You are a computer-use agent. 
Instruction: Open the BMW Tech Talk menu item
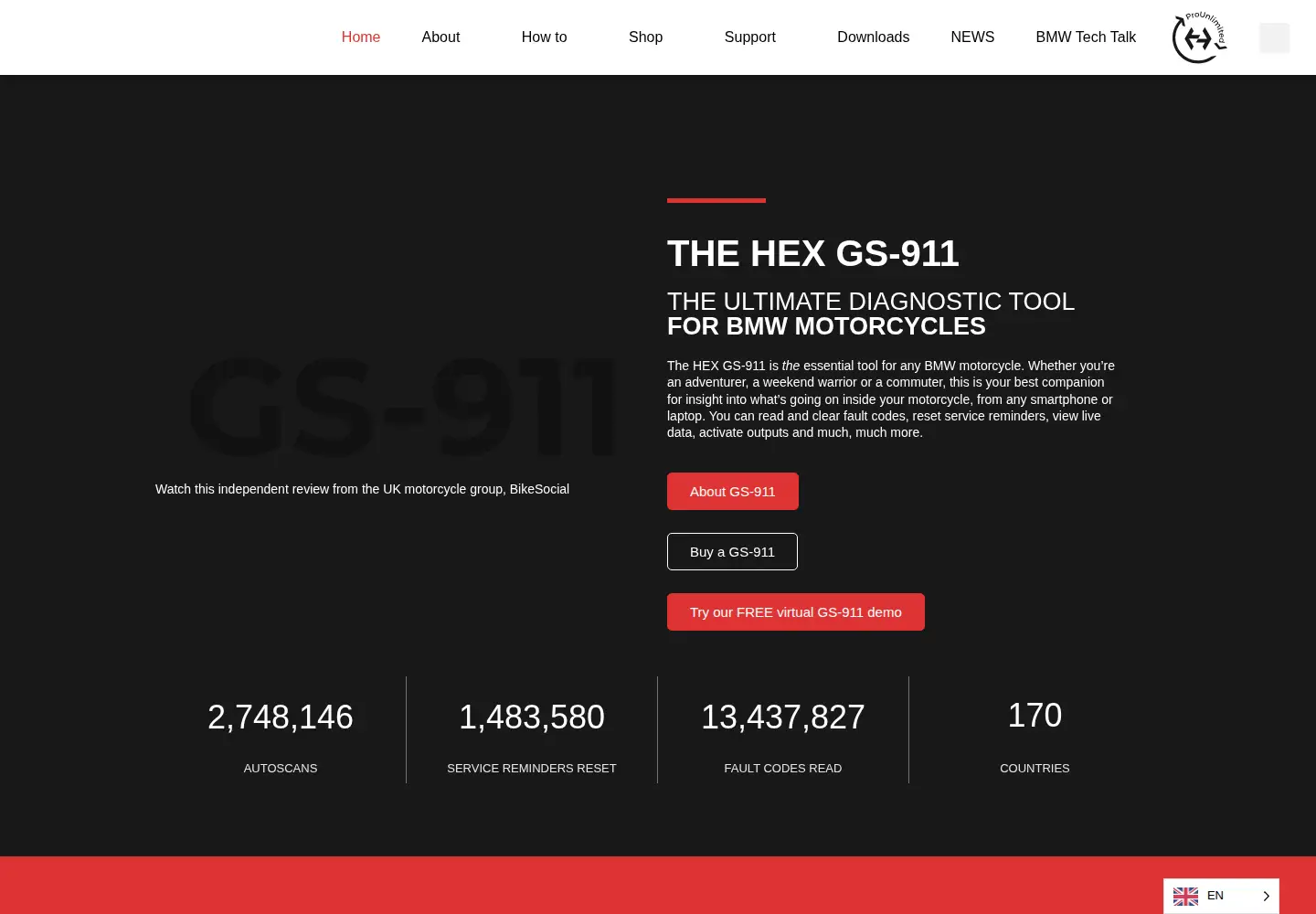click(x=1086, y=37)
